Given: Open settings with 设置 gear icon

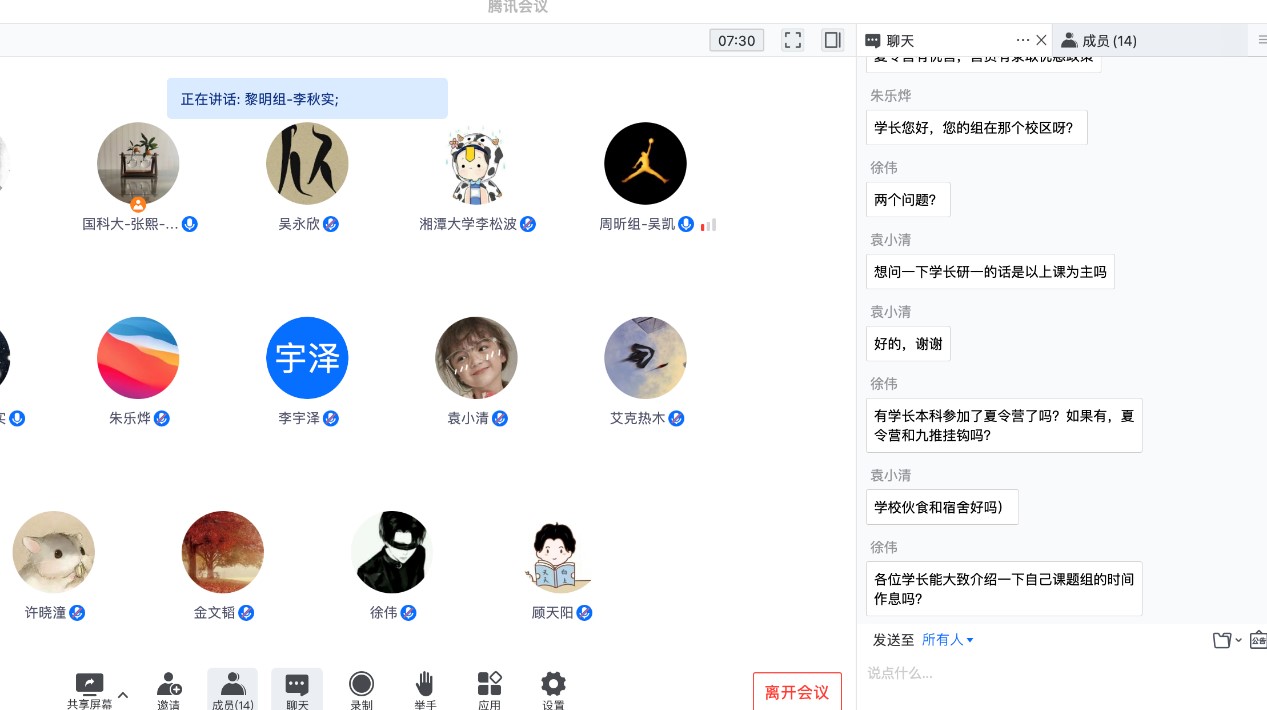Looking at the screenshot, I should point(553,689).
